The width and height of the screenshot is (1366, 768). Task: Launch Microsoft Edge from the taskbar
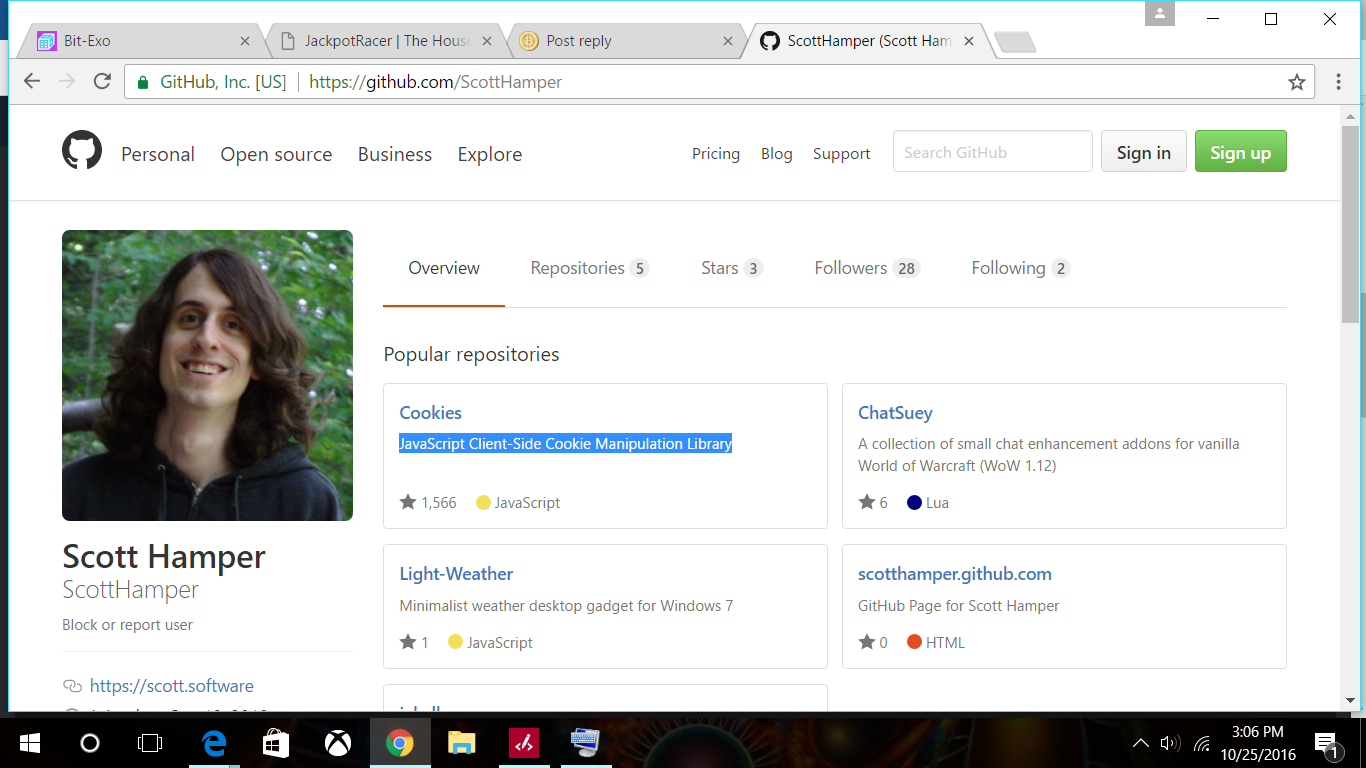pyautogui.click(x=214, y=743)
